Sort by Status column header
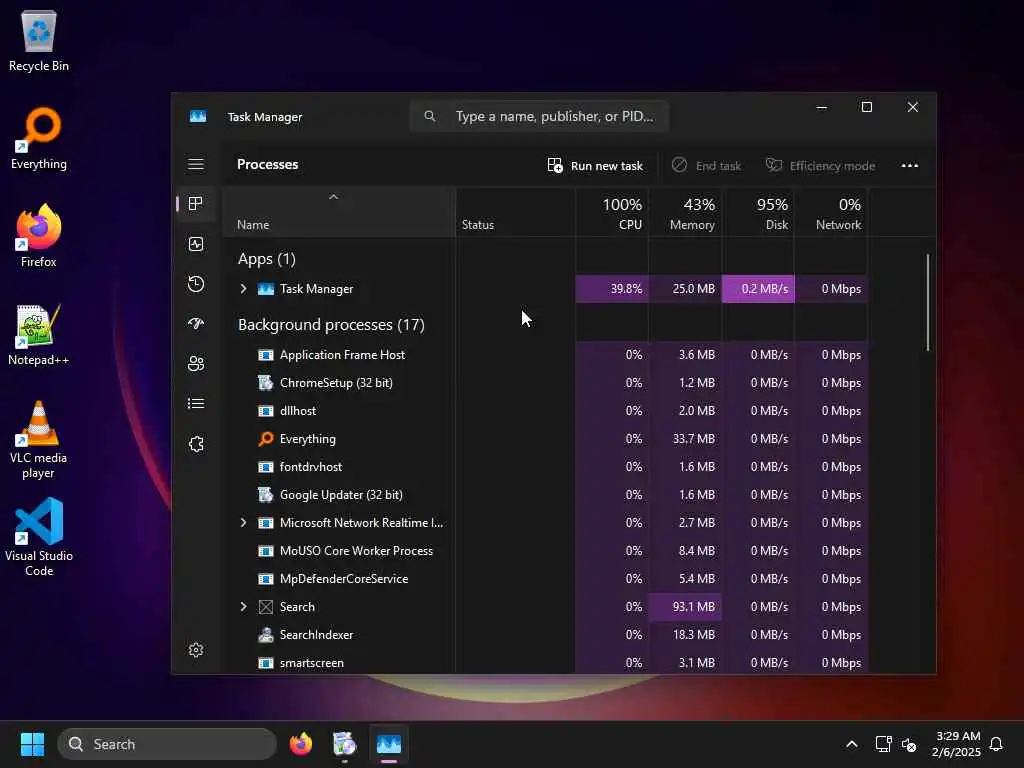The width and height of the screenshot is (1024, 768). [515, 212]
